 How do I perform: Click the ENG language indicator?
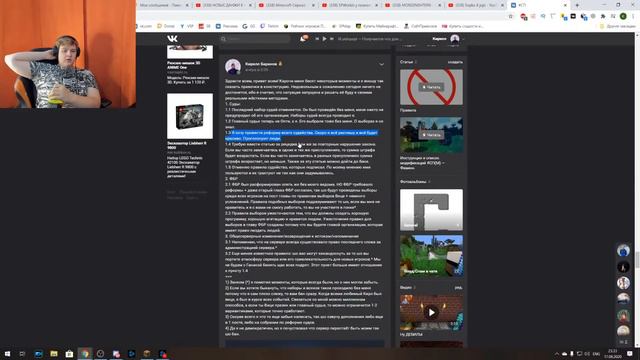pos(596,353)
